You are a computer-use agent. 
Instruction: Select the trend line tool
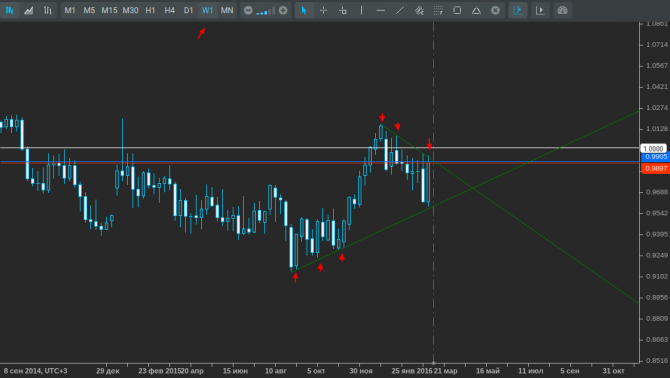[400, 10]
